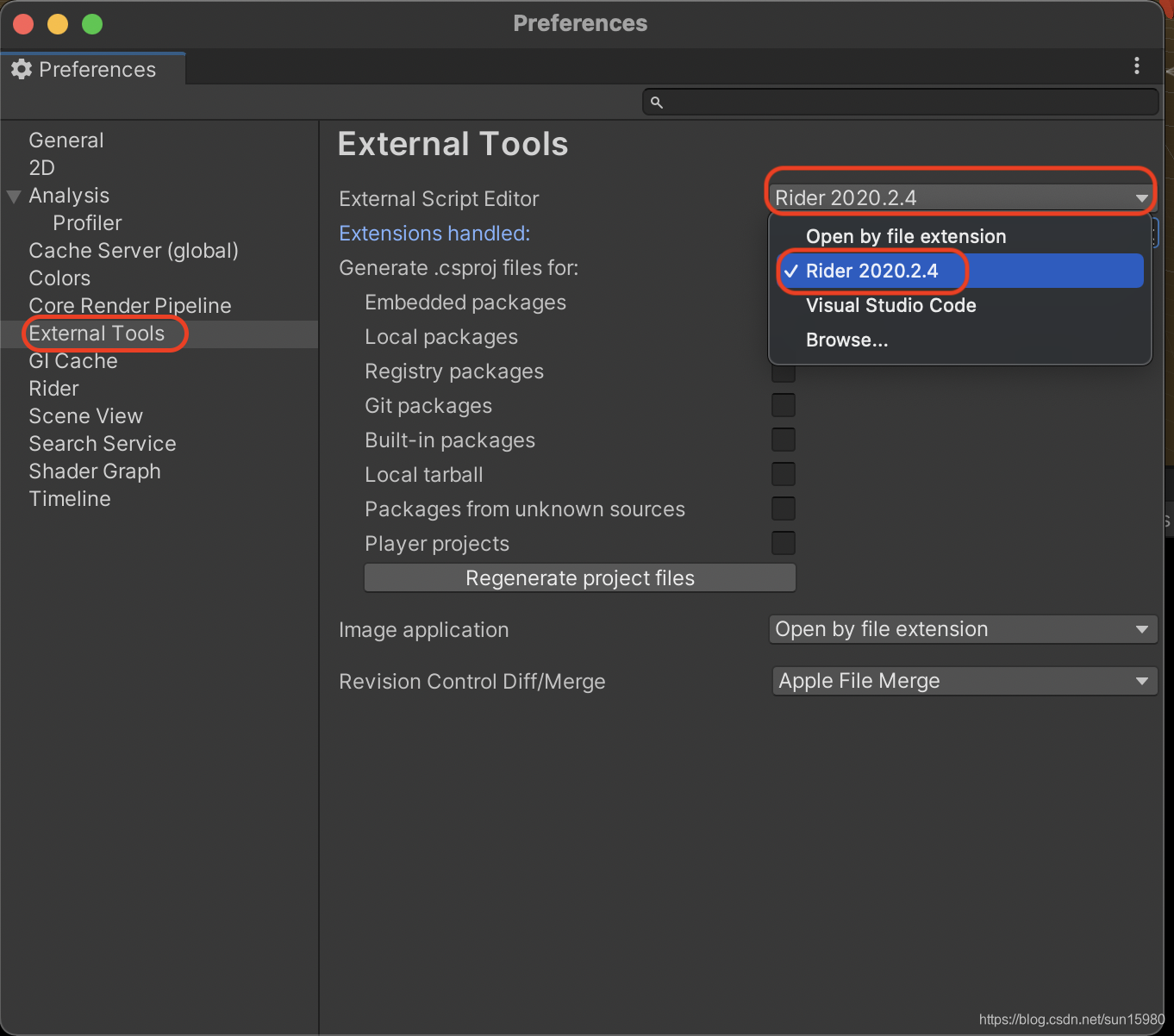Open General preferences
This screenshot has height=1036, width=1174.
click(x=66, y=140)
